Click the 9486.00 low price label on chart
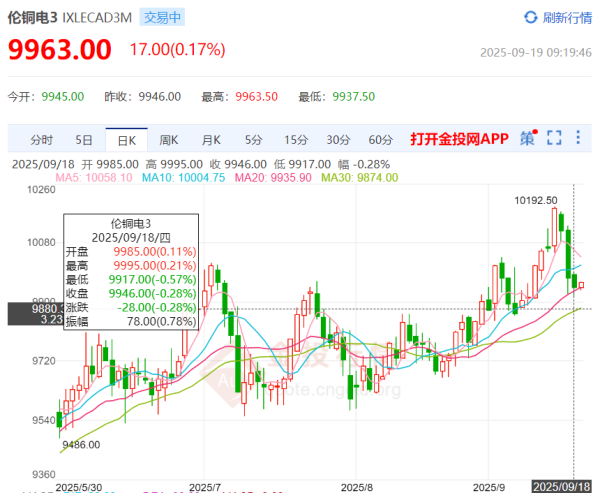Viewport: 600px width, 493px height. click(81, 445)
